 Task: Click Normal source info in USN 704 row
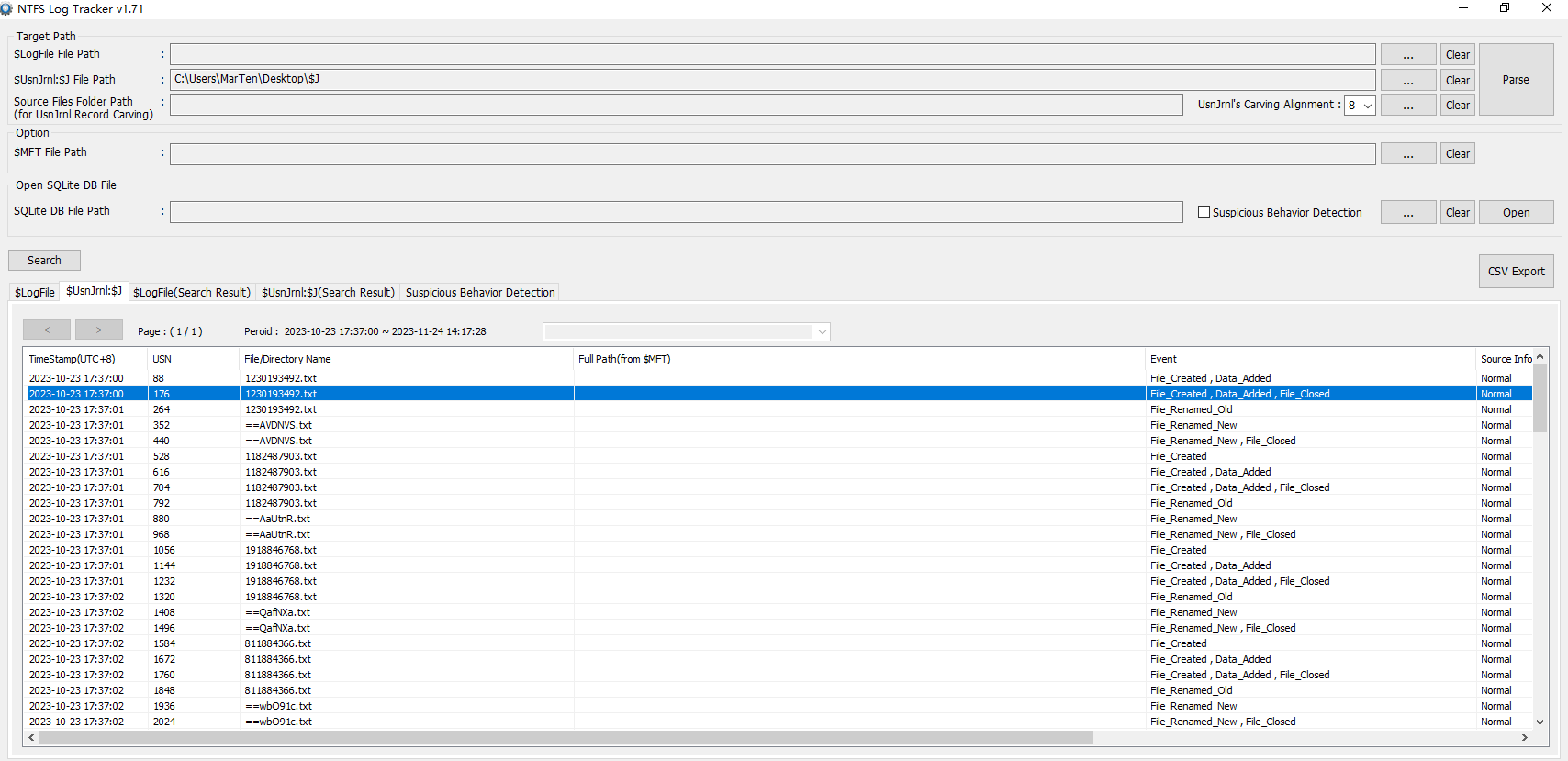(x=1495, y=487)
